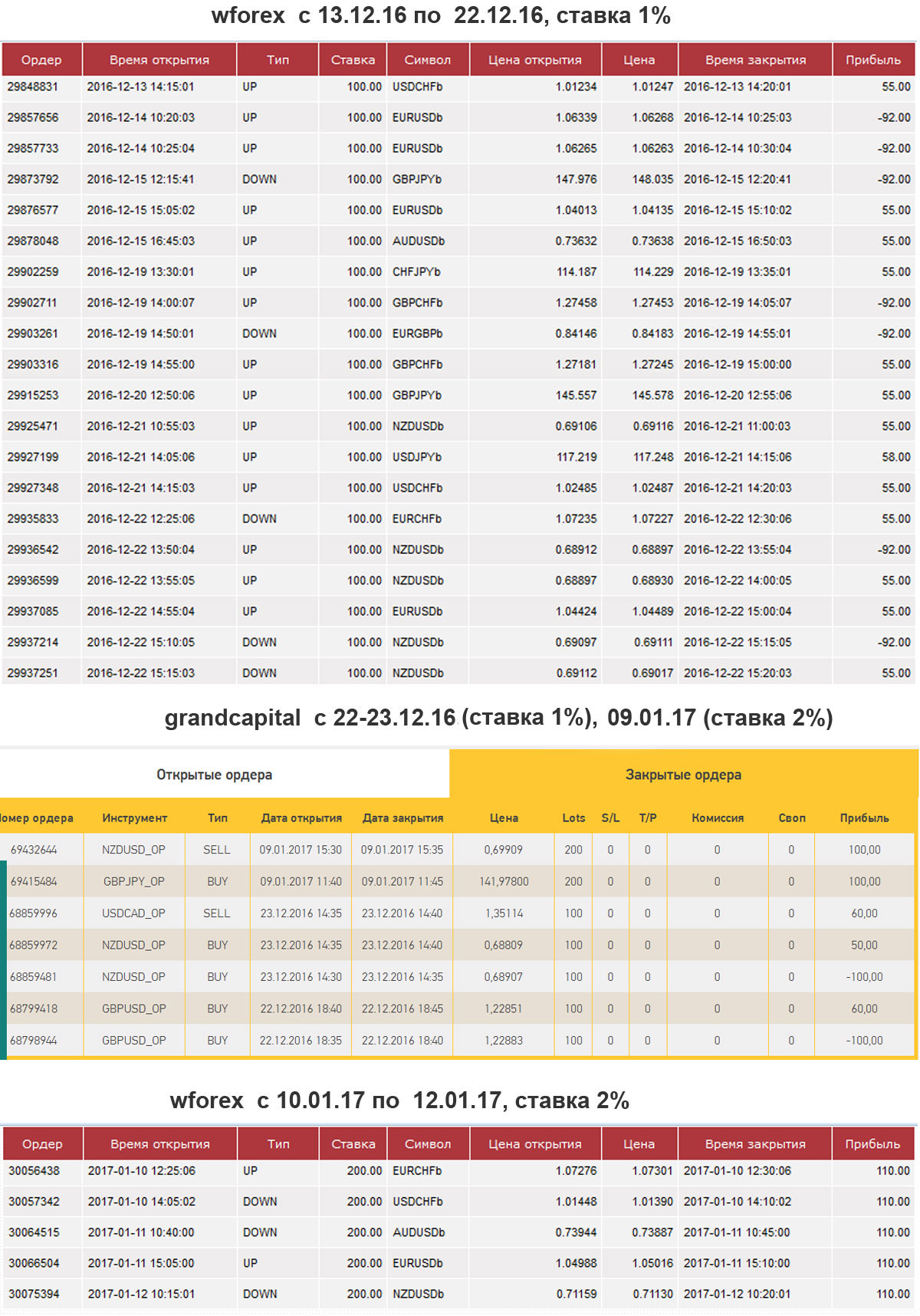Sort grandcapital table by Lots header
Screen dimensions: 920x1316
point(573,818)
